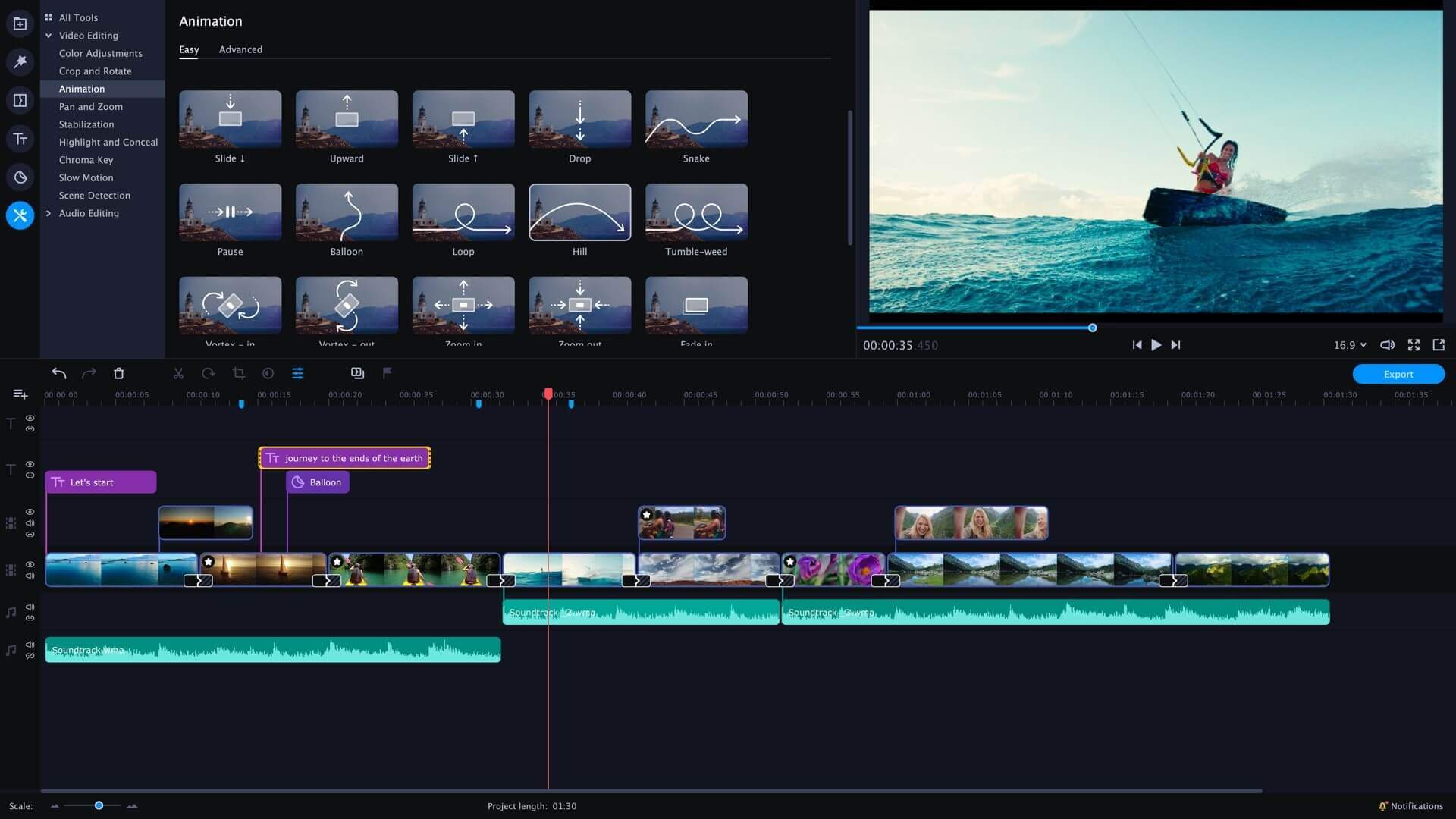
Task: Click the Export button
Action: [1398, 374]
